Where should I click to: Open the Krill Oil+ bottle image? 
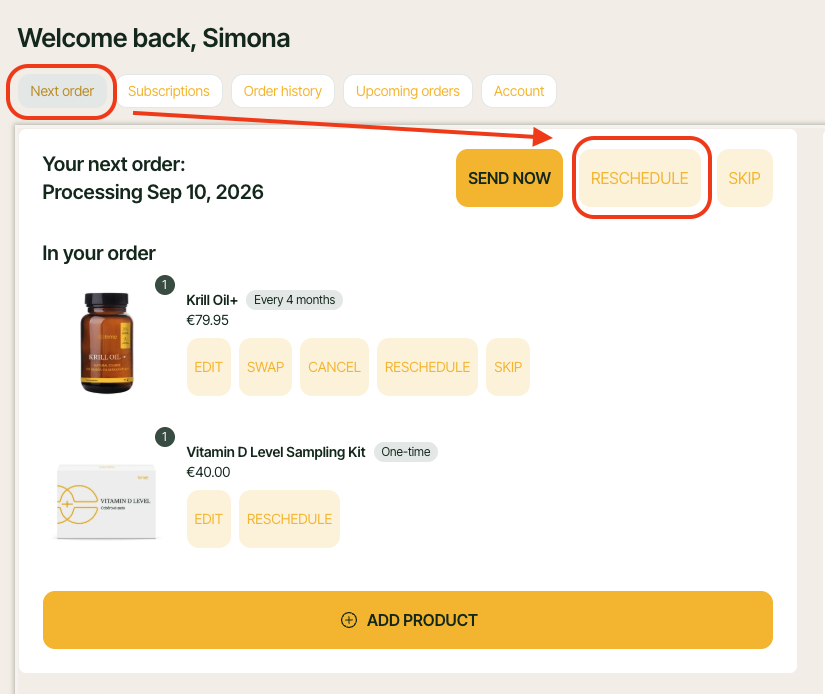(x=107, y=343)
